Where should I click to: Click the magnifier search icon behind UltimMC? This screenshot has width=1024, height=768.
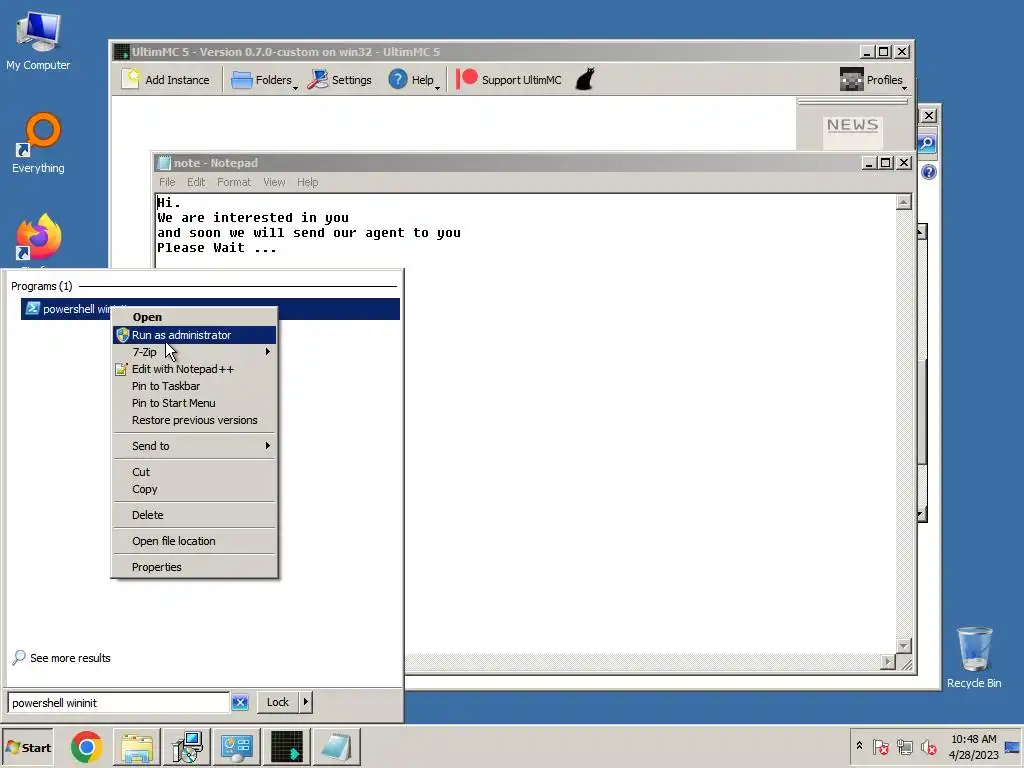927,144
